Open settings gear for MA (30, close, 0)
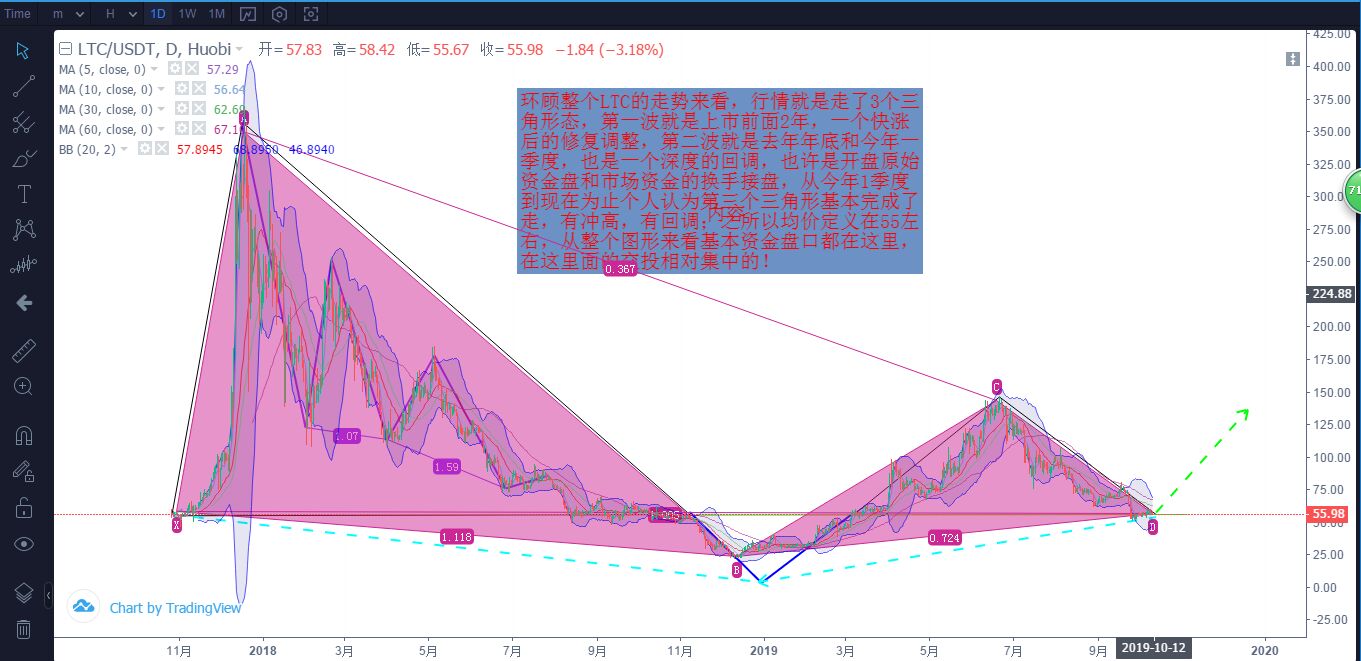1361x661 pixels. point(182,109)
